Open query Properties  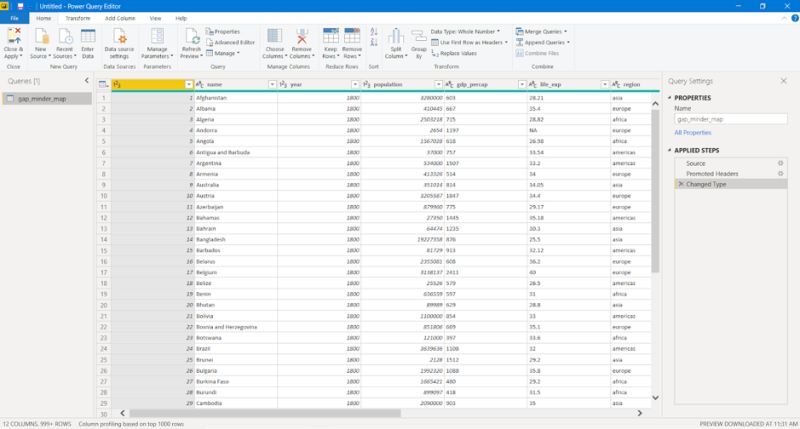[x=222, y=32]
